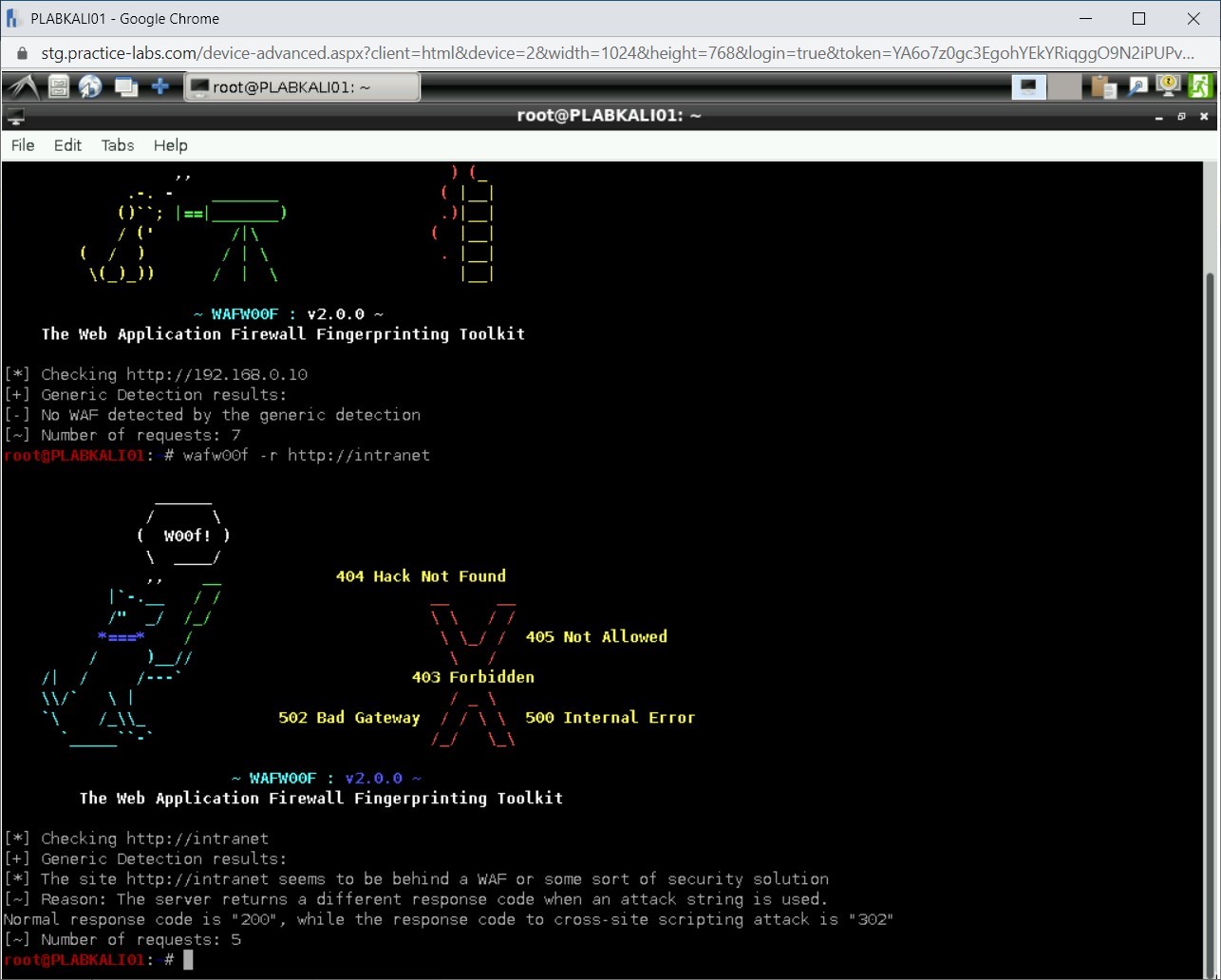Open the File menu
This screenshot has height=980, width=1221.
(x=23, y=145)
